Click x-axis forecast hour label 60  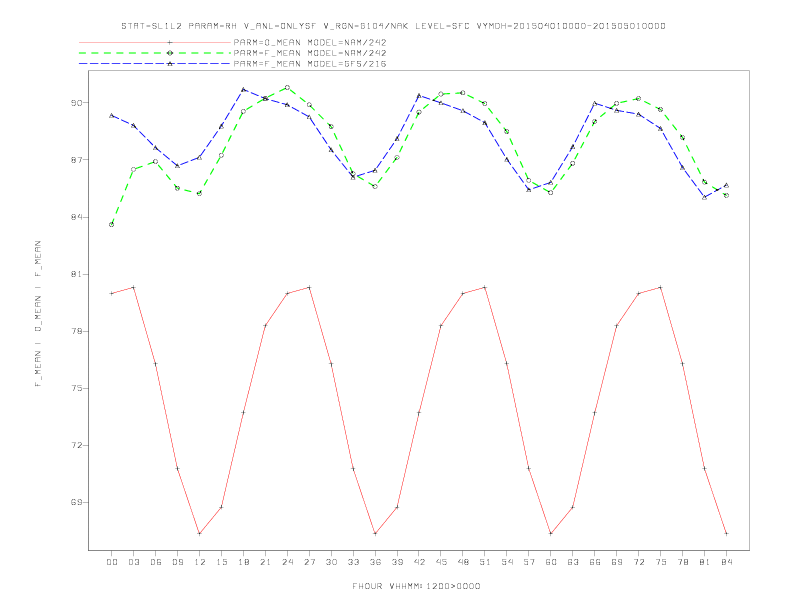(551, 562)
